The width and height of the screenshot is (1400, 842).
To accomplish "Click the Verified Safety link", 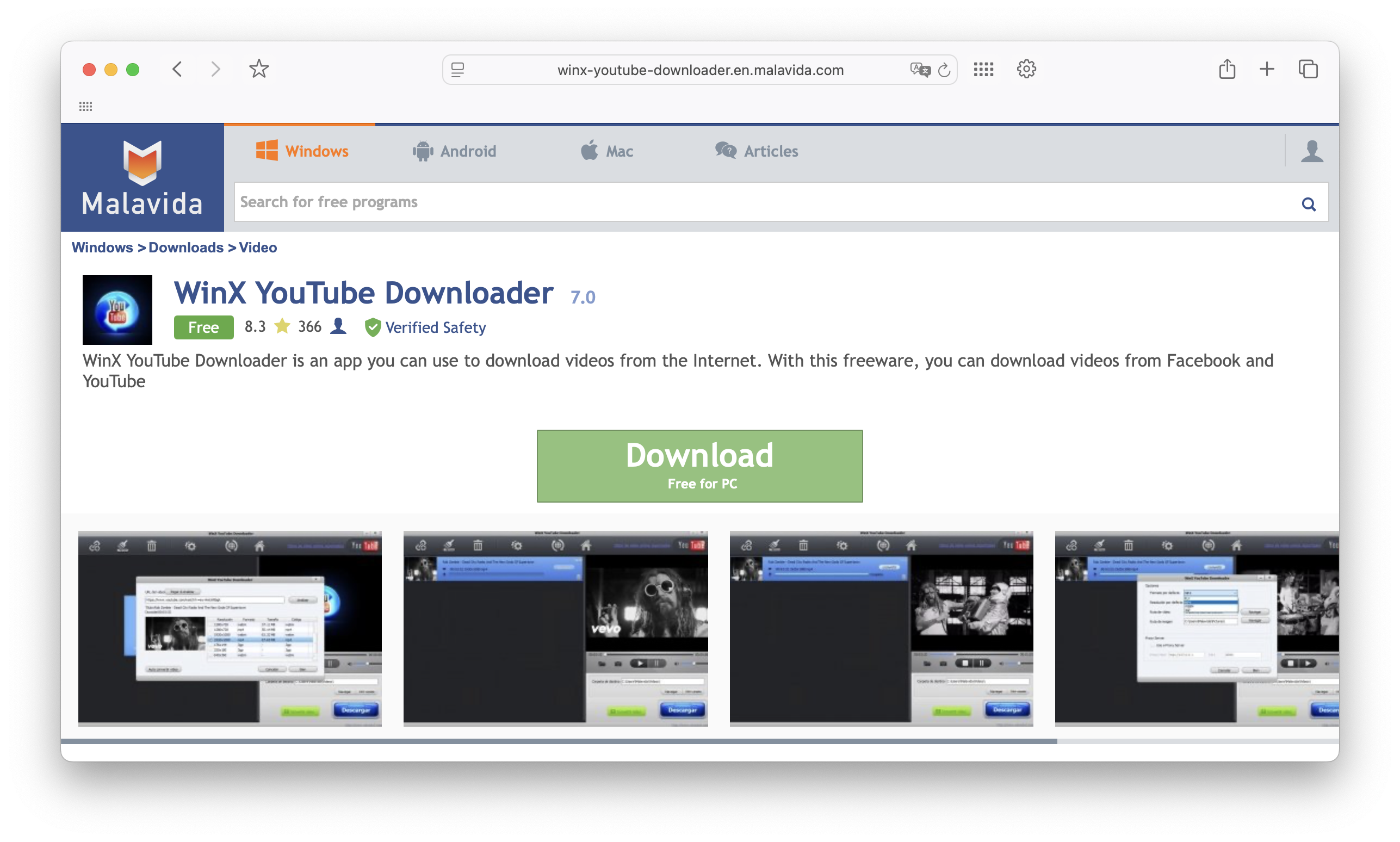I will coord(436,327).
